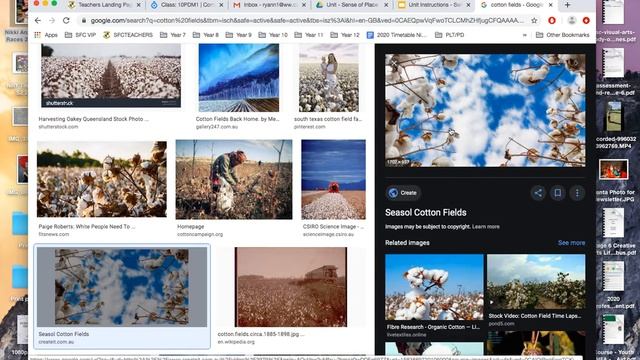Image resolution: width=640 pixels, height=360 pixels.
Task: Open the Chrome profile avatar
Action: [572, 20]
